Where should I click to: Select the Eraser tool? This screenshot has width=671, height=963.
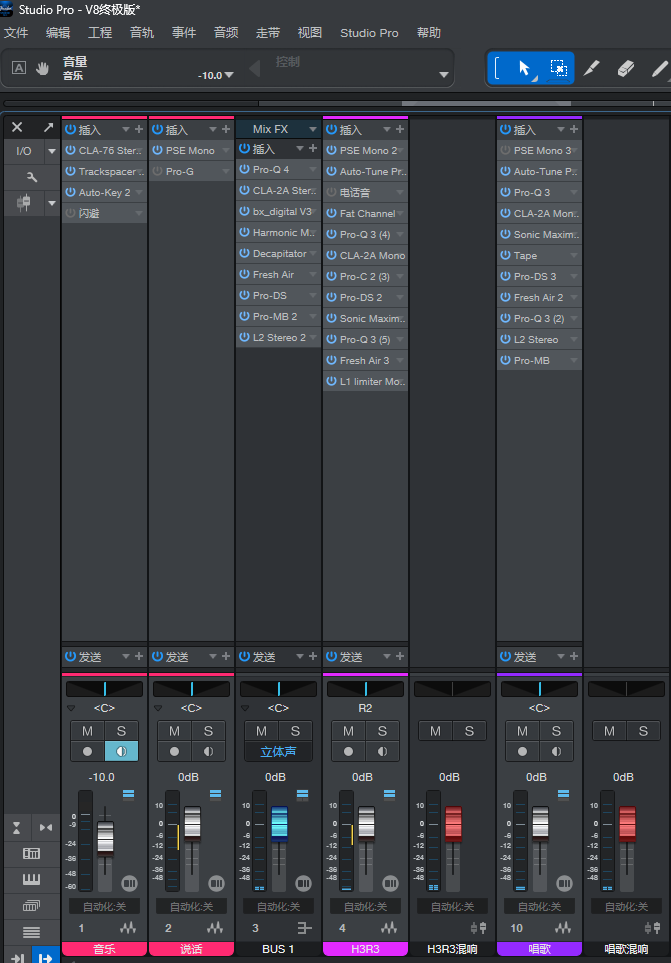coord(625,68)
